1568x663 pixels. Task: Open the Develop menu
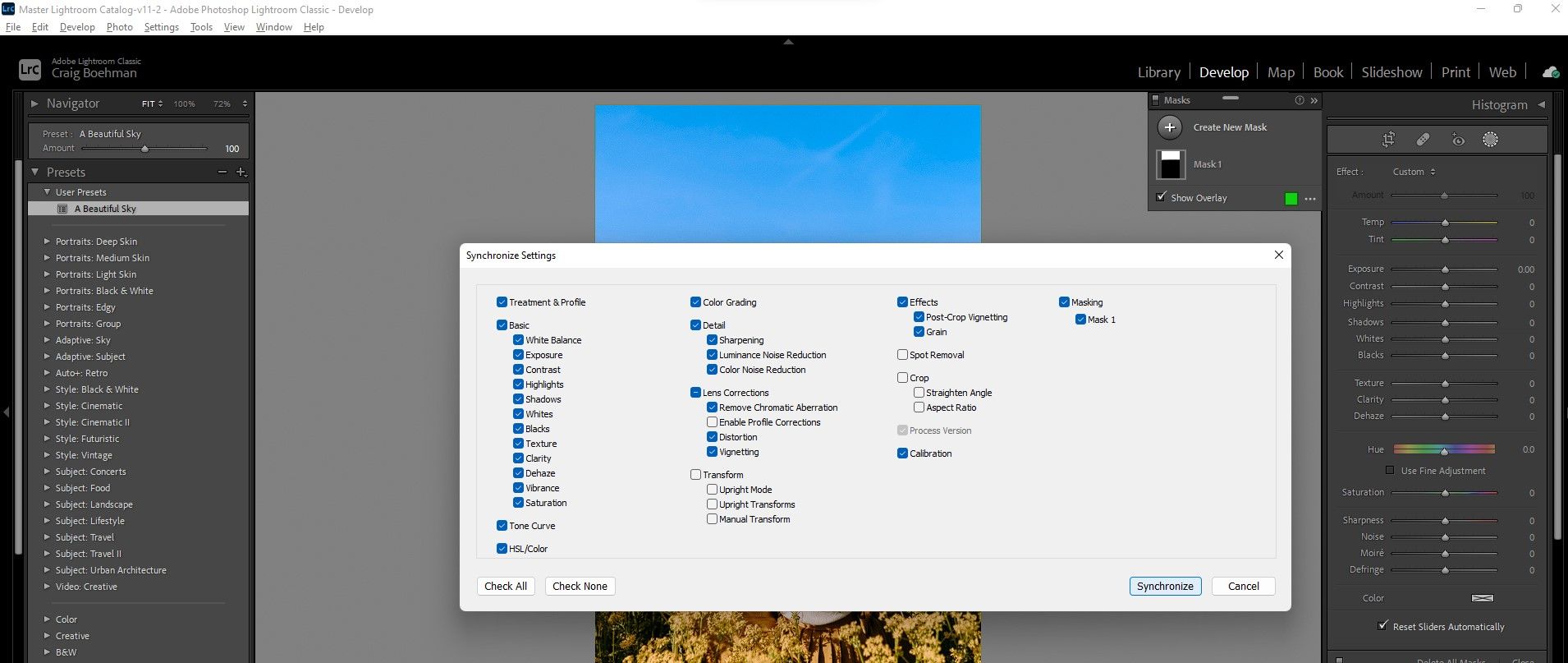pos(77,27)
